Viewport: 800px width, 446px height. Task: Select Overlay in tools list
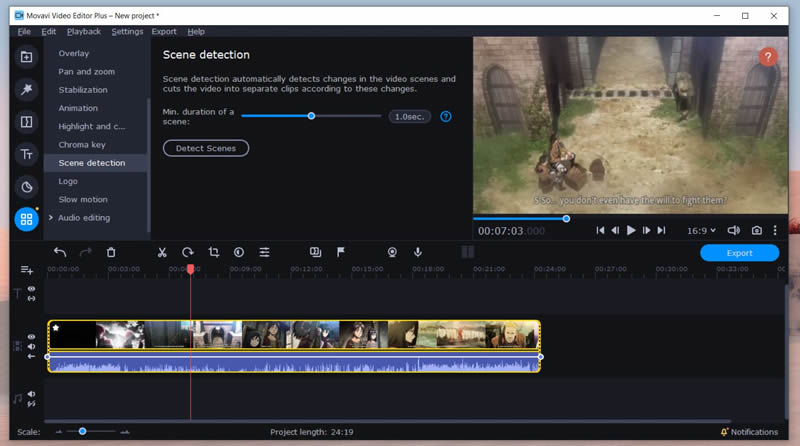tap(73, 53)
